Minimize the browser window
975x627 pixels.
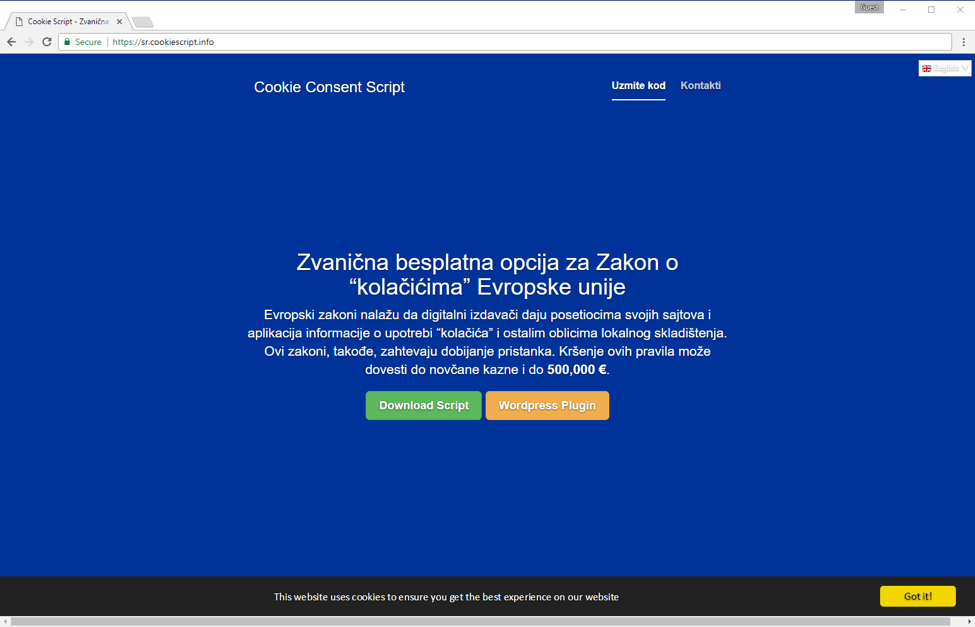tap(902, 9)
